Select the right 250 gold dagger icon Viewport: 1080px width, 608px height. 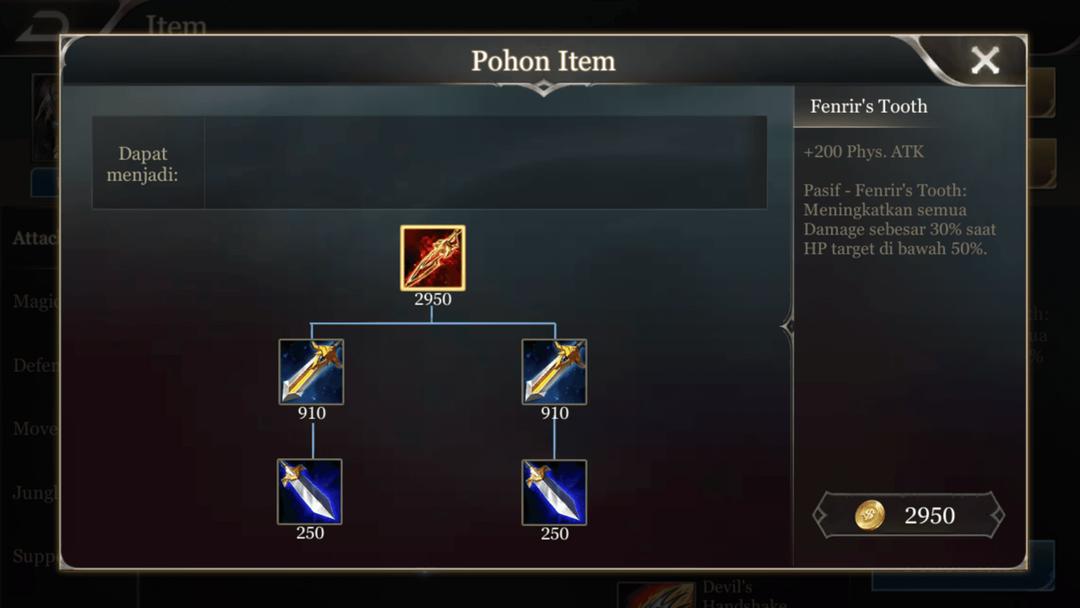(x=554, y=492)
